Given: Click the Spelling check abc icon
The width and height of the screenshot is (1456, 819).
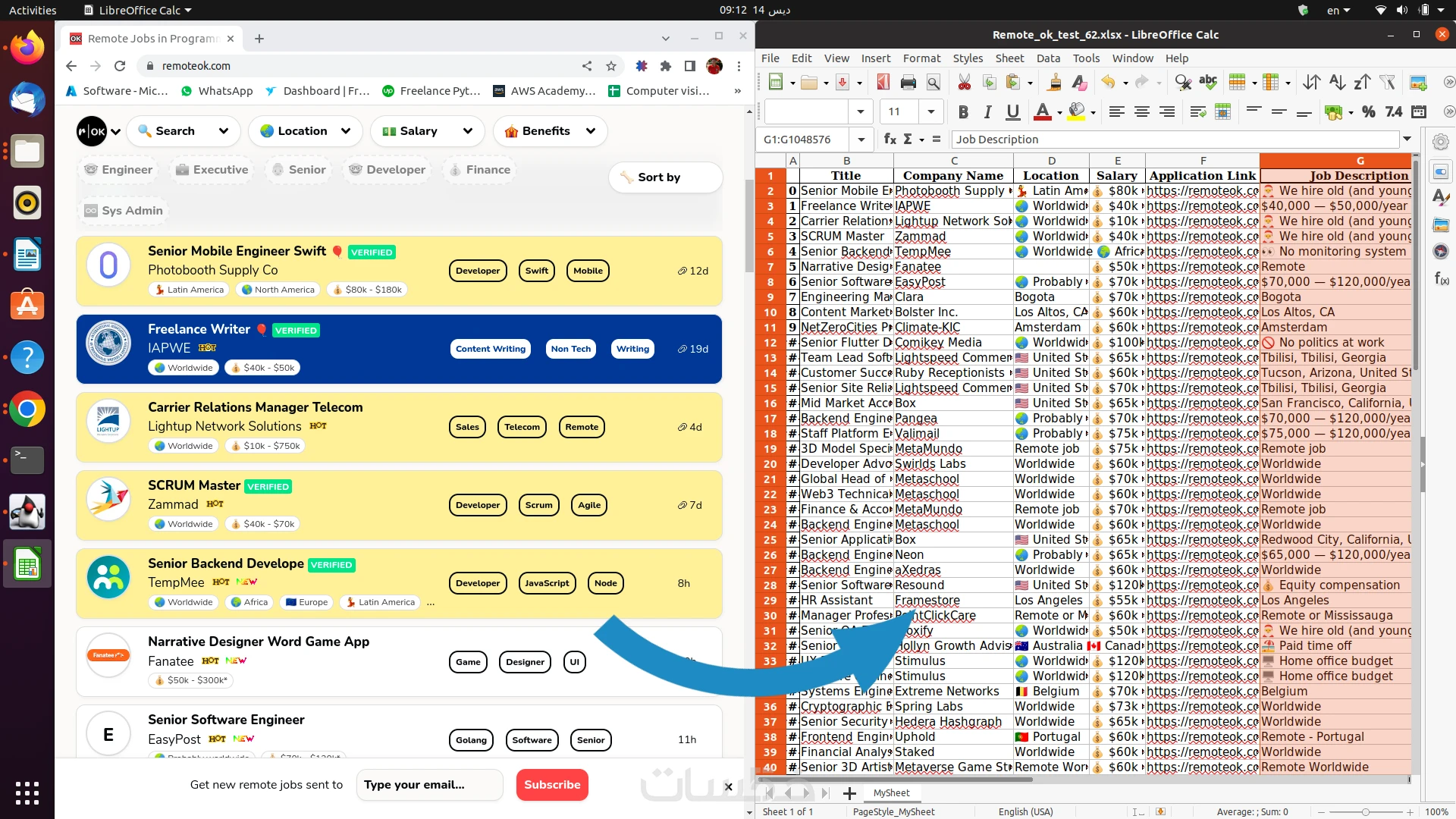Looking at the screenshot, I should pos(1208,83).
